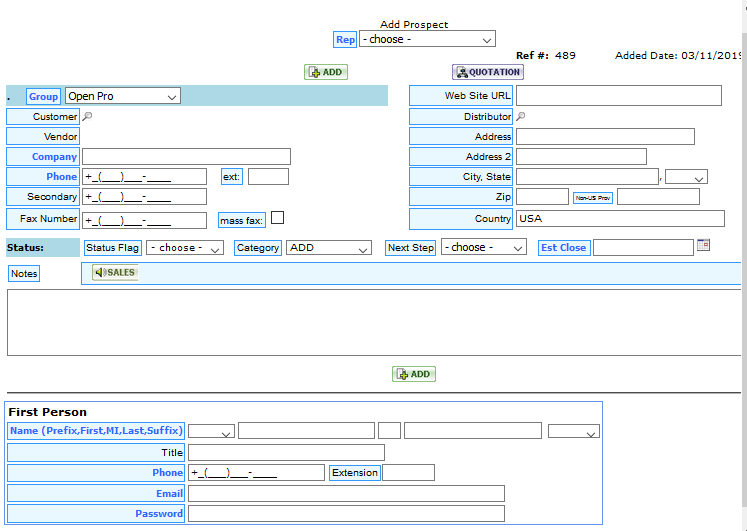This screenshot has height=531, width=747.
Task: Click the Distributor search magnifier icon
Action: [x=521, y=117]
